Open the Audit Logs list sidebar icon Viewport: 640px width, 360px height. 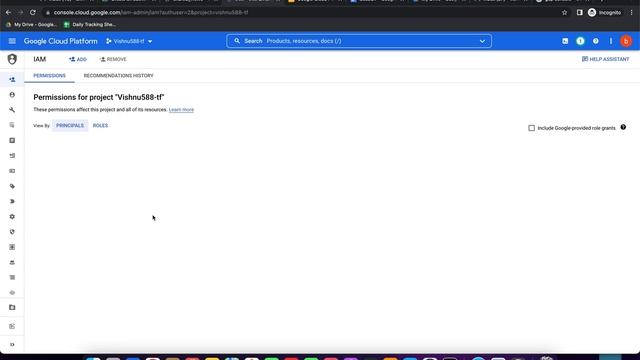pyautogui.click(x=12, y=278)
